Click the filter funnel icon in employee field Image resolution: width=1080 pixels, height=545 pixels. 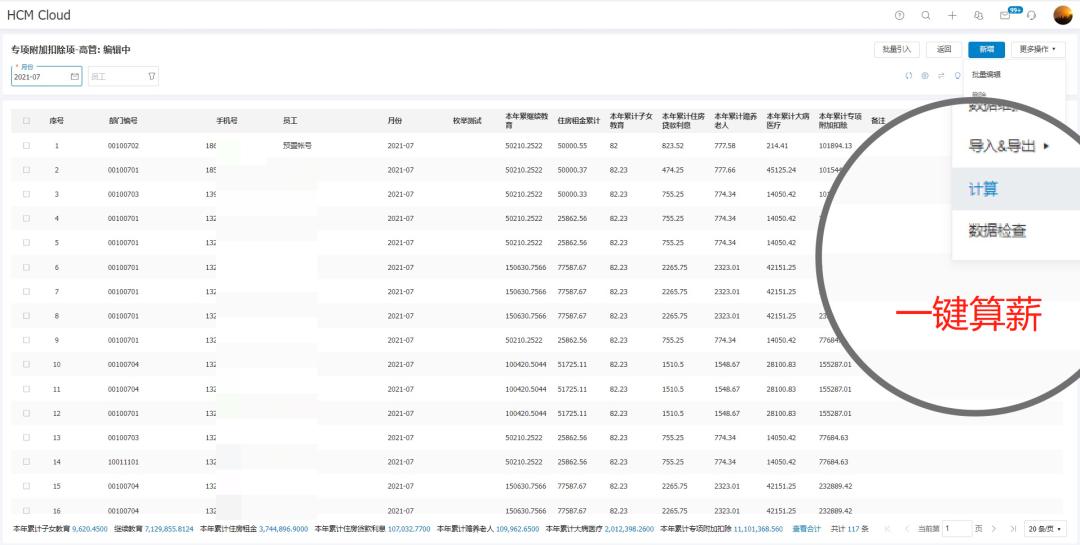[x=152, y=76]
